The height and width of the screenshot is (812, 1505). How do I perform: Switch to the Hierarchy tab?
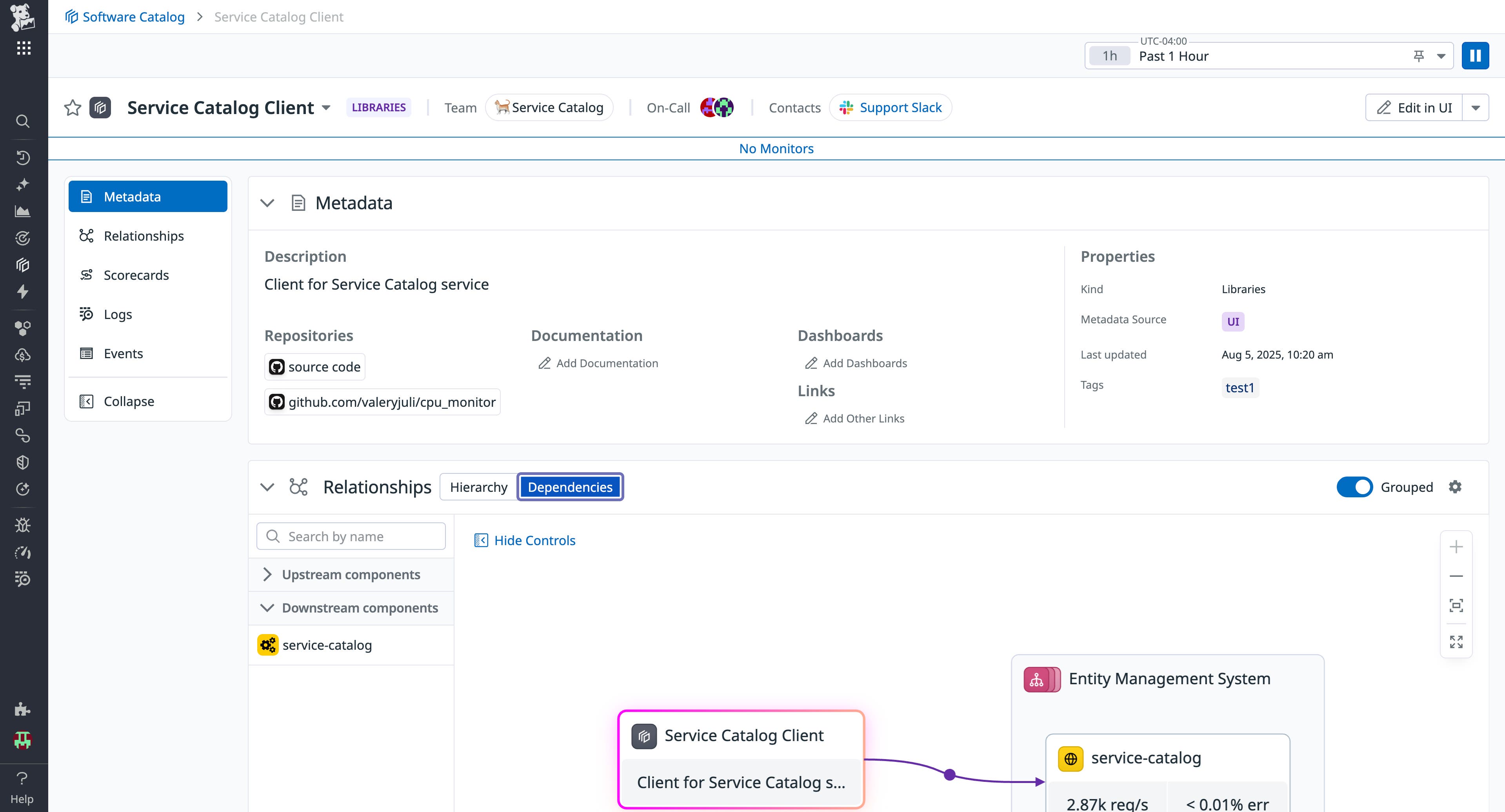click(x=478, y=486)
